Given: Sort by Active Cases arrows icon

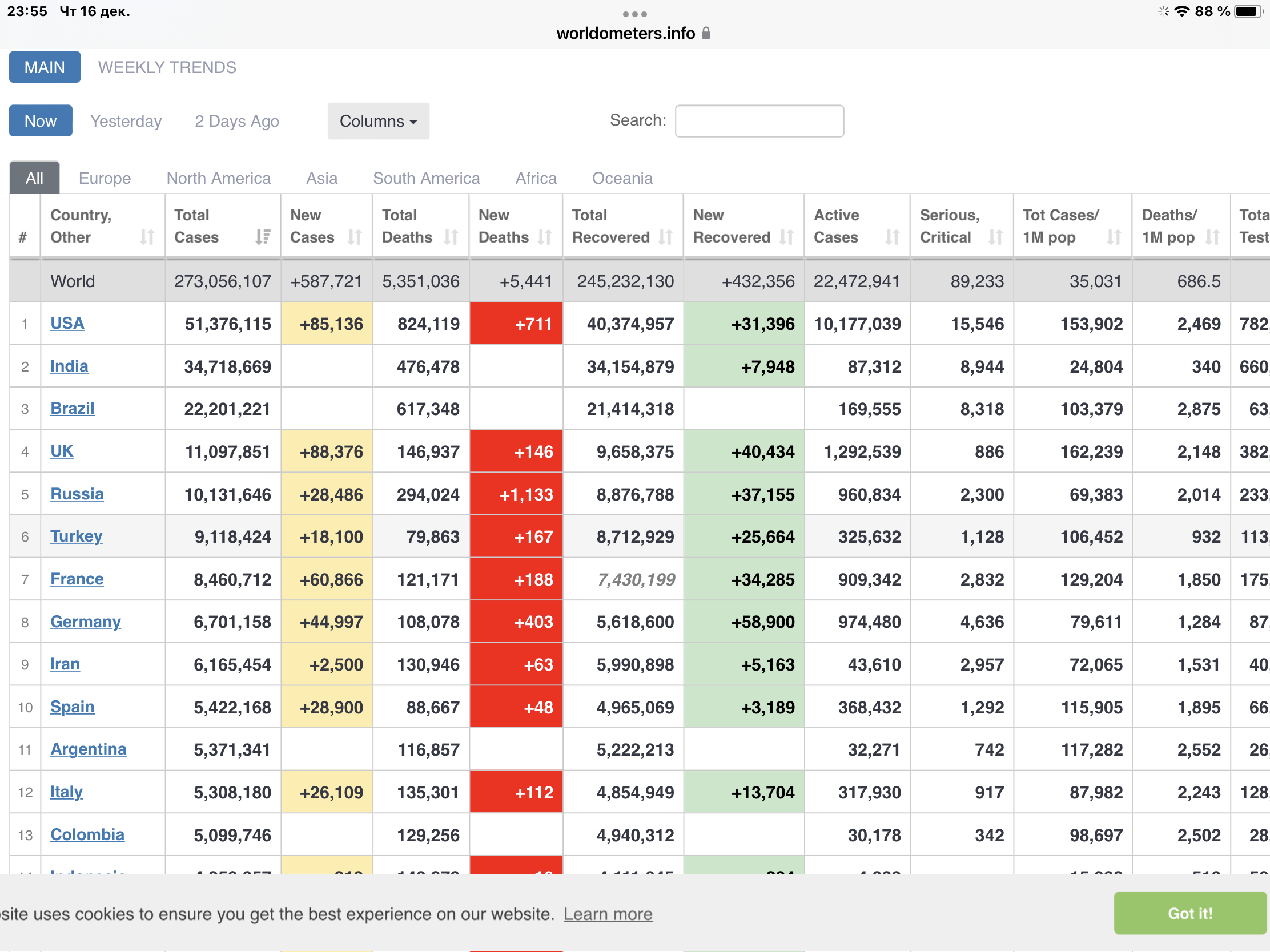Looking at the screenshot, I should pyautogui.click(x=891, y=237).
